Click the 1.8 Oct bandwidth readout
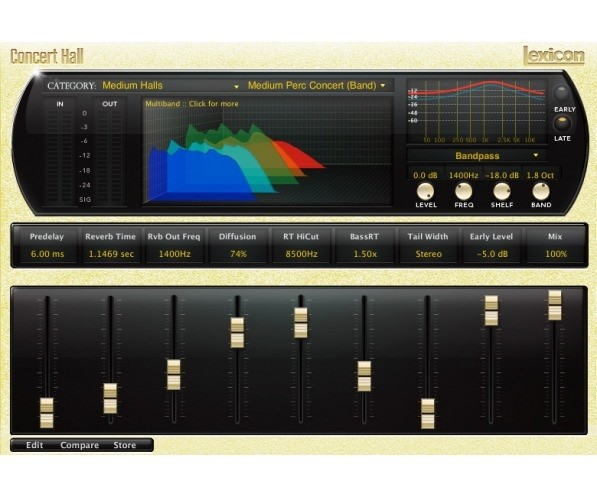 click(x=540, y=175)
